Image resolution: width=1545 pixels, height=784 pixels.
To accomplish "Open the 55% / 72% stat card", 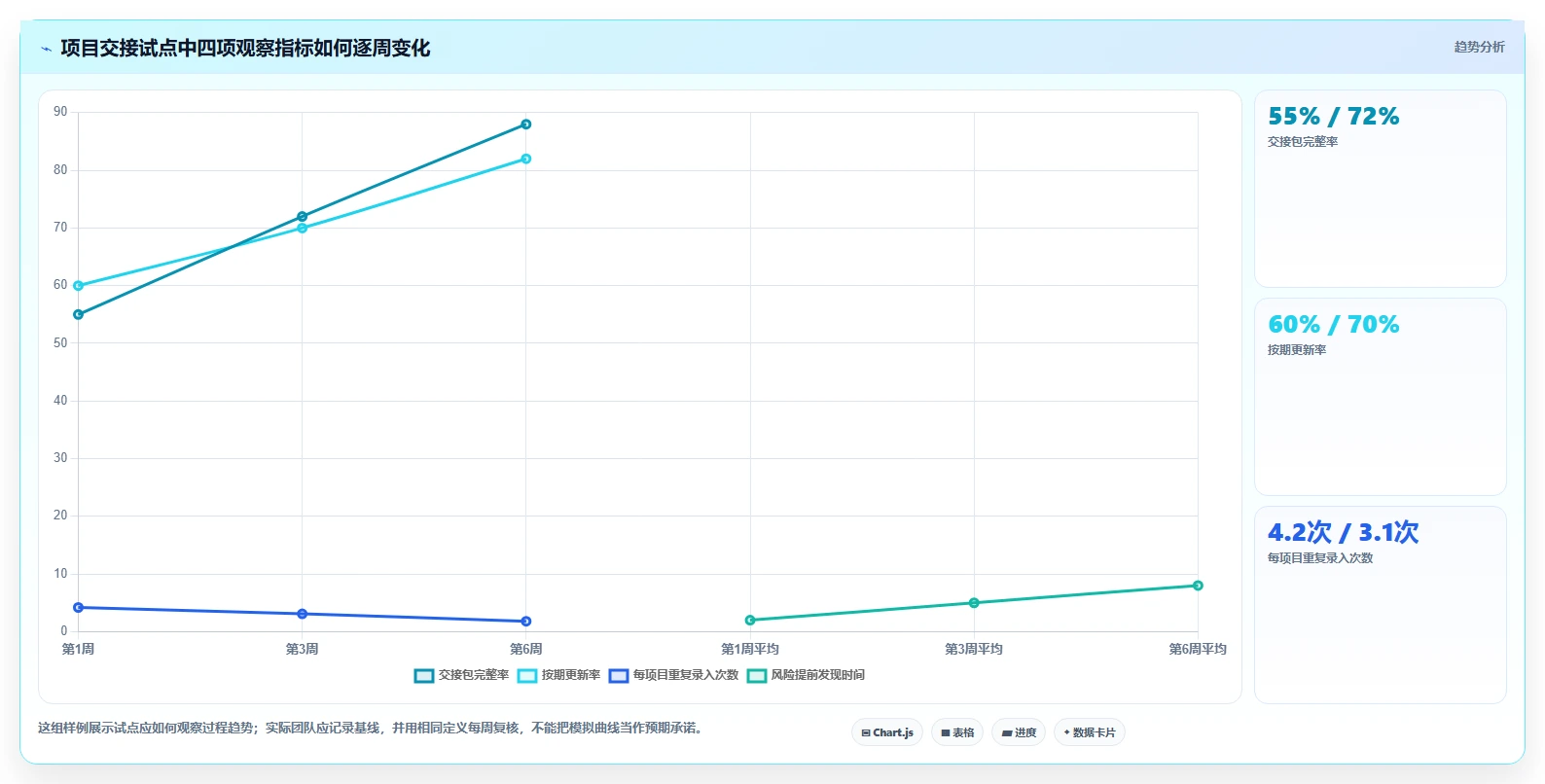I will click(x=1381, y=189).
